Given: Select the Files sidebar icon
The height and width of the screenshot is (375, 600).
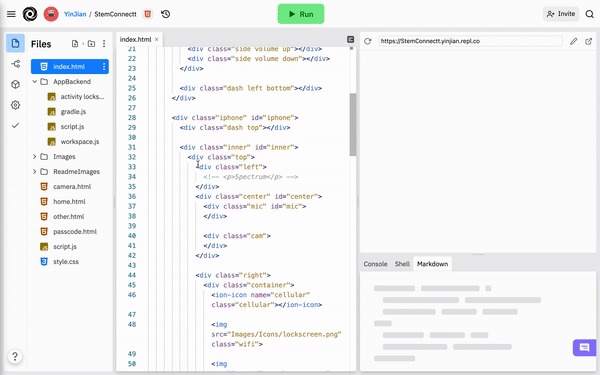Looking at the screenshot, I should 15,43.
